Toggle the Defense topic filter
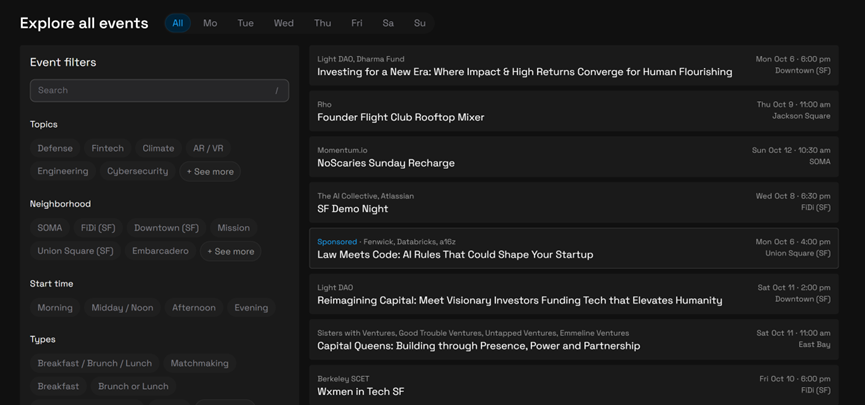 [x=55, y=148]
